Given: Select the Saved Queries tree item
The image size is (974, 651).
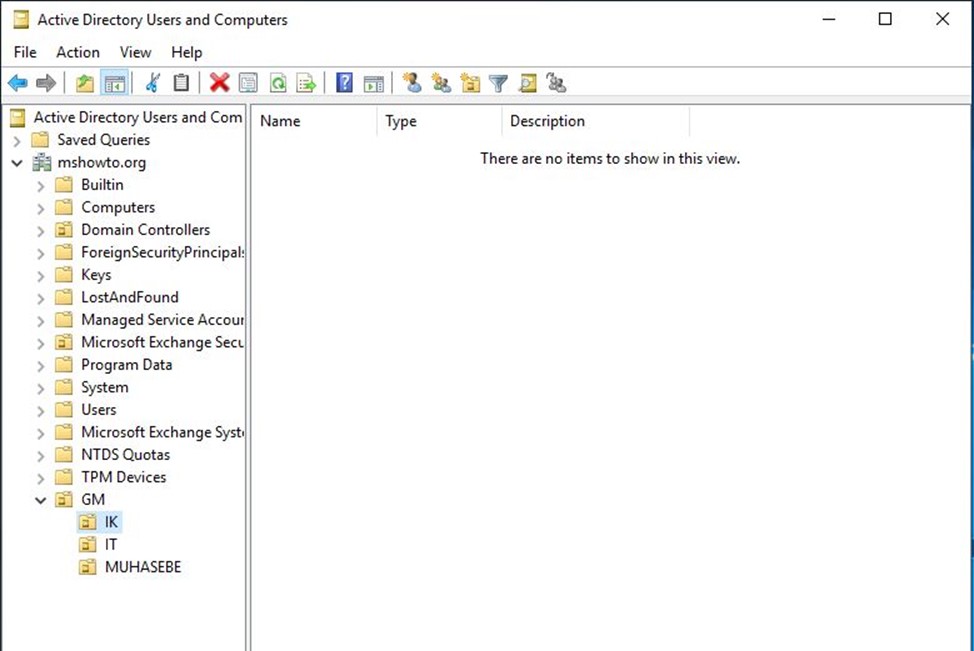Looking at the screenshot, I should pyautogui.click(x=103, y=140).
